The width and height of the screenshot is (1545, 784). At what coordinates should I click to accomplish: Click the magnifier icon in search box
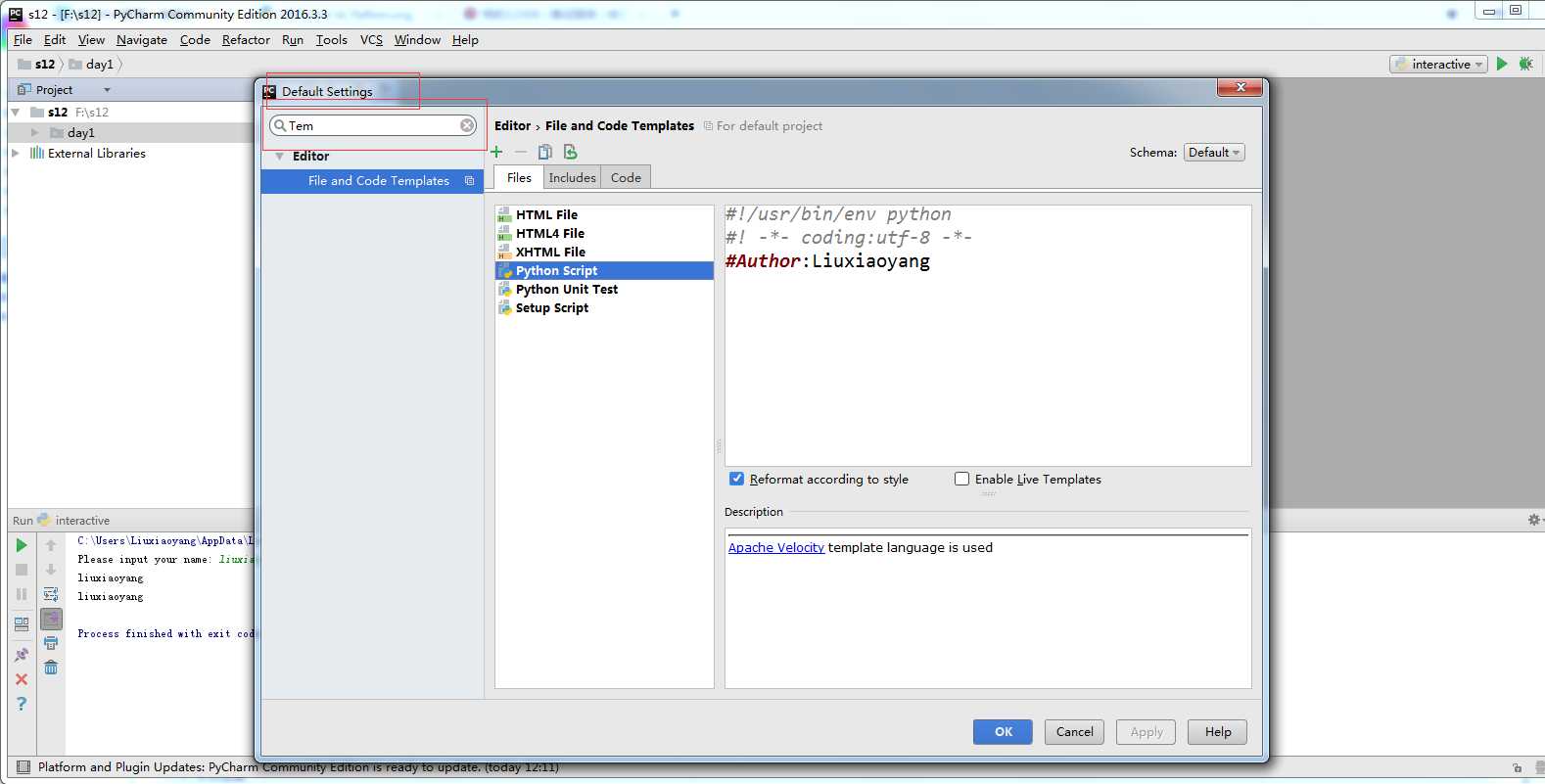[x=280, y=125]
